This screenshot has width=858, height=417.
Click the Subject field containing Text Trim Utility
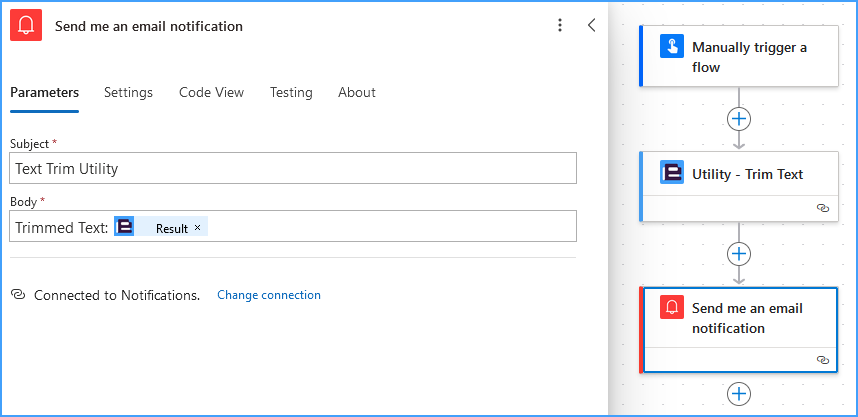click(x=293, y=169)
